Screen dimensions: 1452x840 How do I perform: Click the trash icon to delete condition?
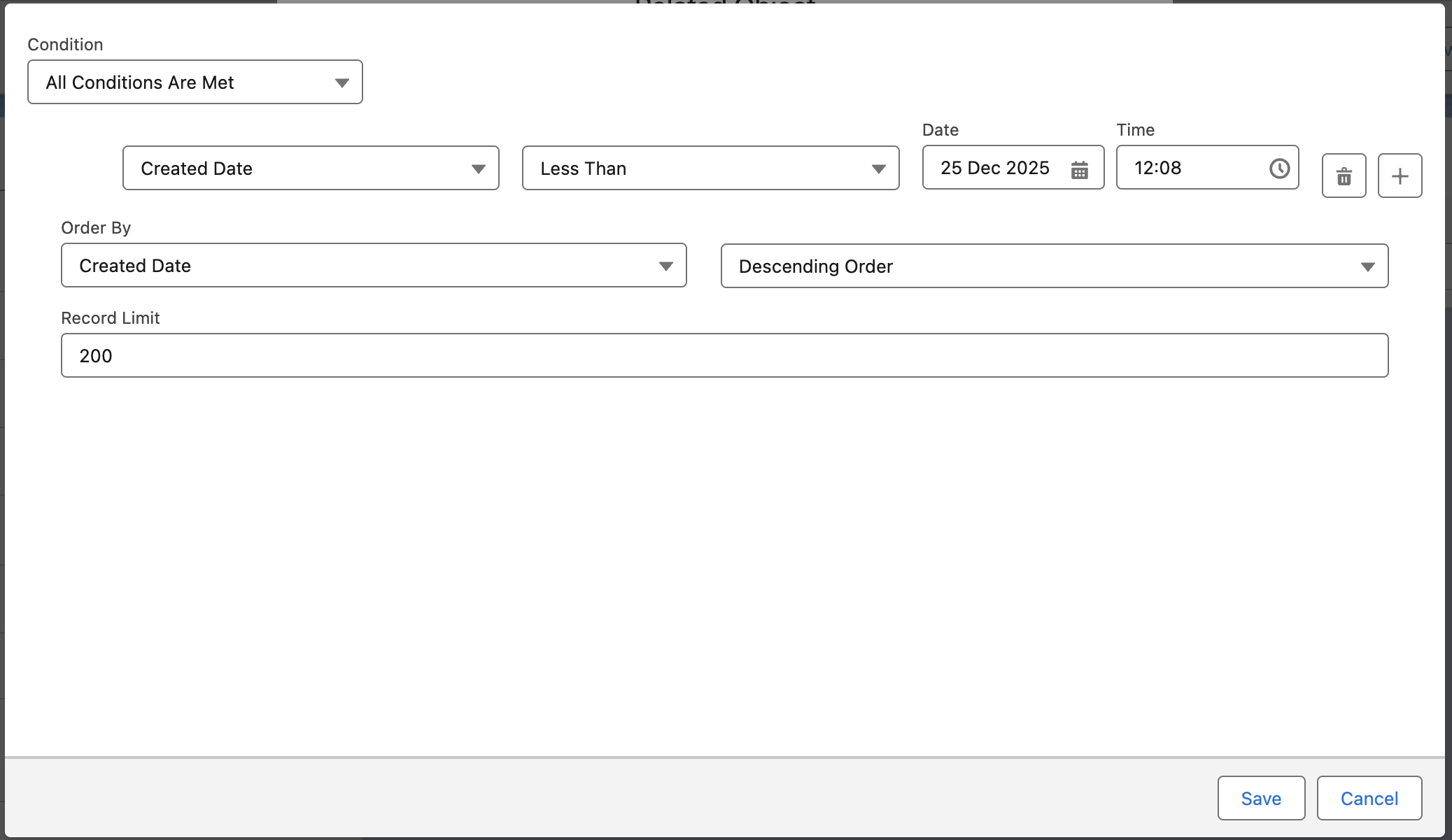(x=1344, y=176)
